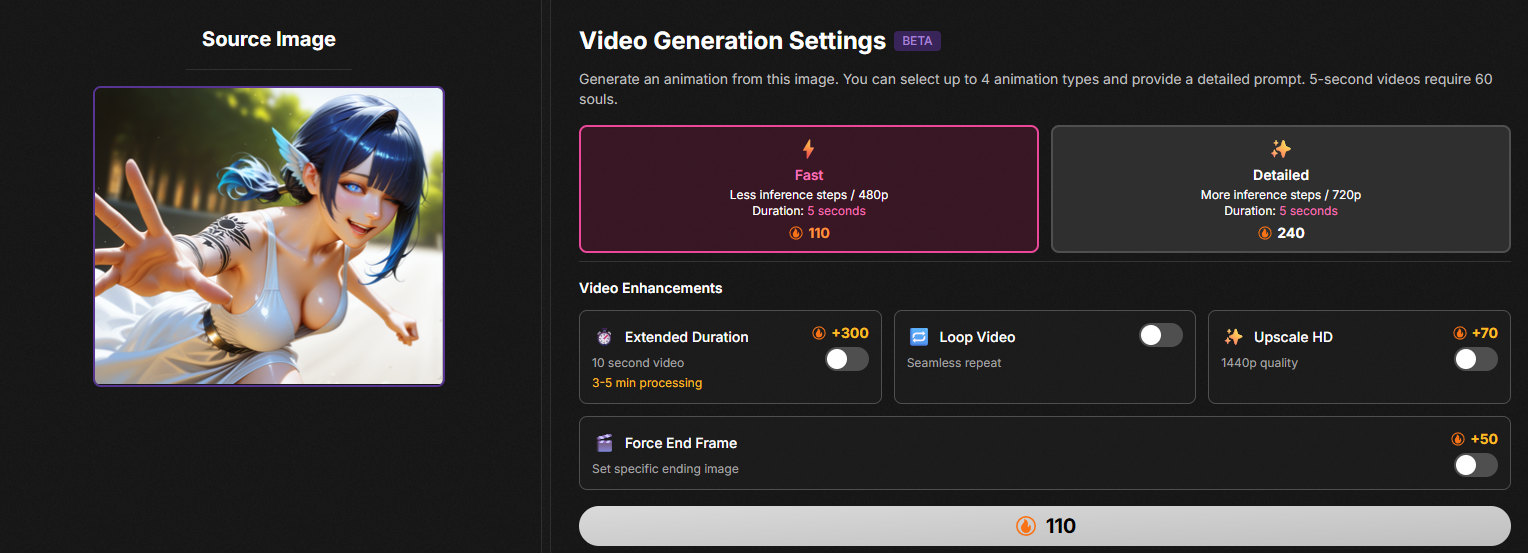Click the flame icon in the Detailed card
This screenshot has height=553, width=1528.
pyautogui.click(x=1265, y=233)
